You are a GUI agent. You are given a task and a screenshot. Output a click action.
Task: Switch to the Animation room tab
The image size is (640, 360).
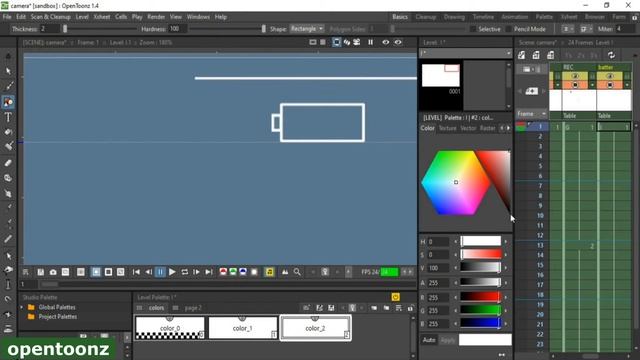514,17
